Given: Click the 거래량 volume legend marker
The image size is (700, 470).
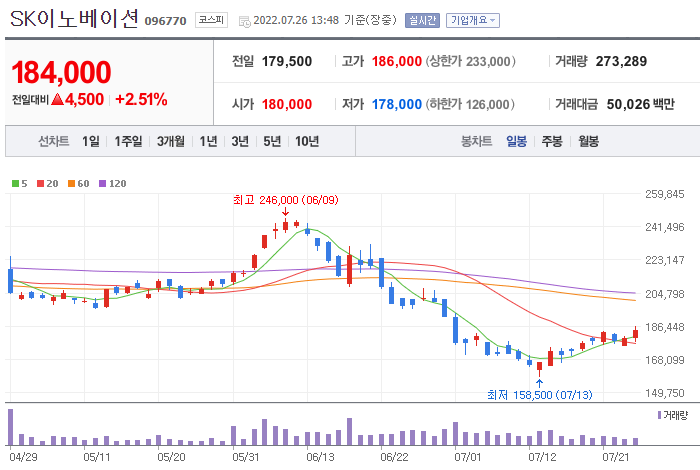Looking at the screenshot, I should (659, 415).
